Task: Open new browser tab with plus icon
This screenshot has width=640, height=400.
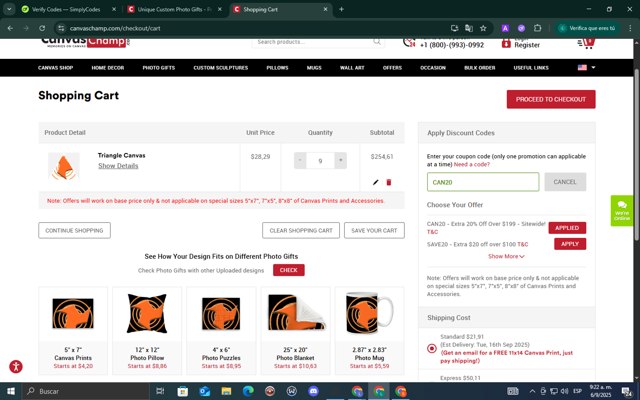Action: point(341,9)
